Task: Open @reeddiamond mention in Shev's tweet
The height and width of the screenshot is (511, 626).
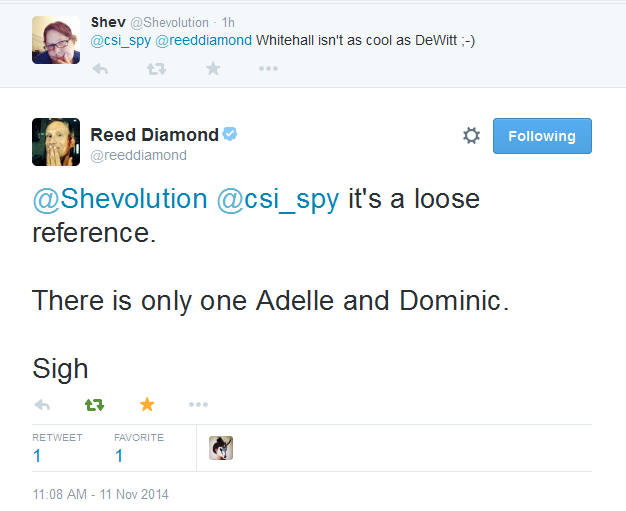Action: coord(203,40)
